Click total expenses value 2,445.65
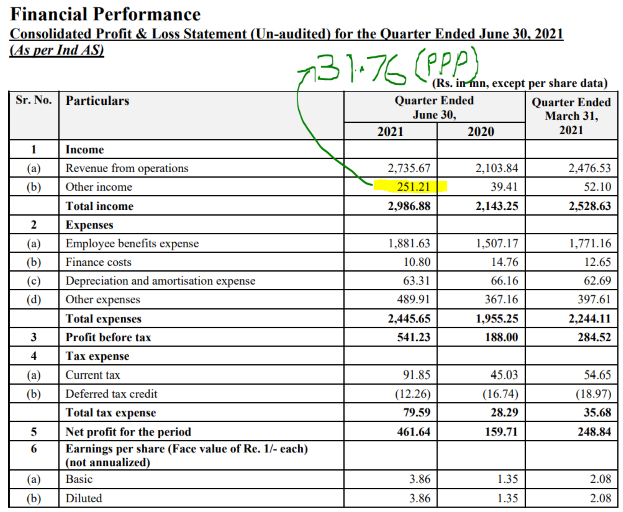 pyautogui.click(x=409, y=319)
